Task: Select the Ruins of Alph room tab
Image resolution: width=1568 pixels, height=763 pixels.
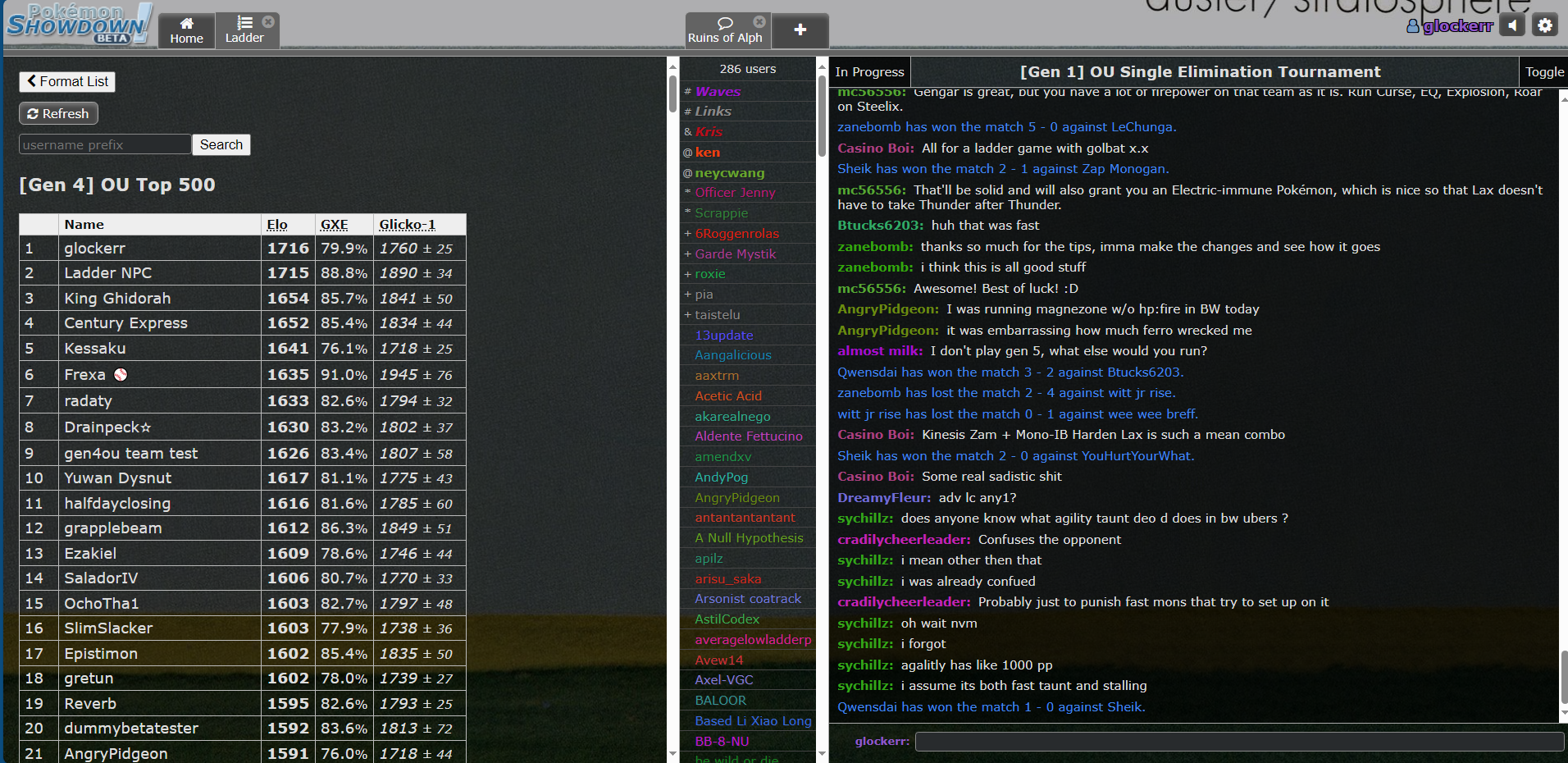Action: tap(725, 31)
